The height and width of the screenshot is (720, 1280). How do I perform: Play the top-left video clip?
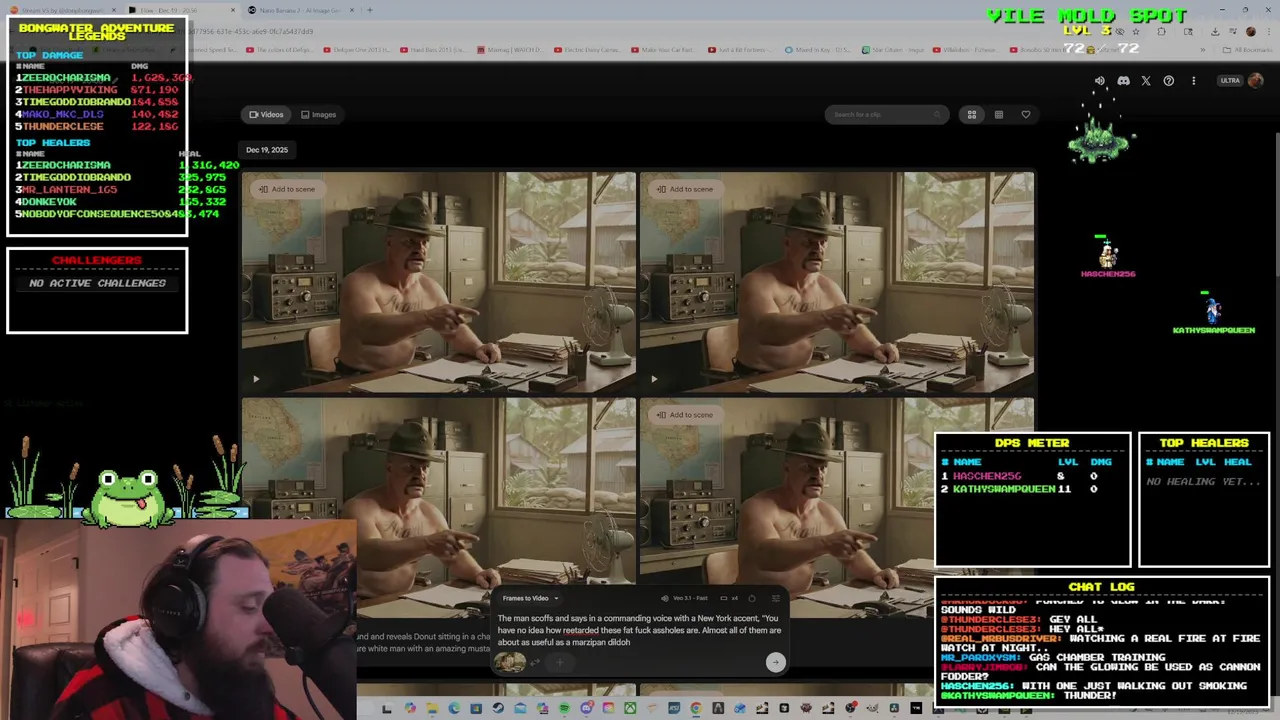(x=256, y=379)
